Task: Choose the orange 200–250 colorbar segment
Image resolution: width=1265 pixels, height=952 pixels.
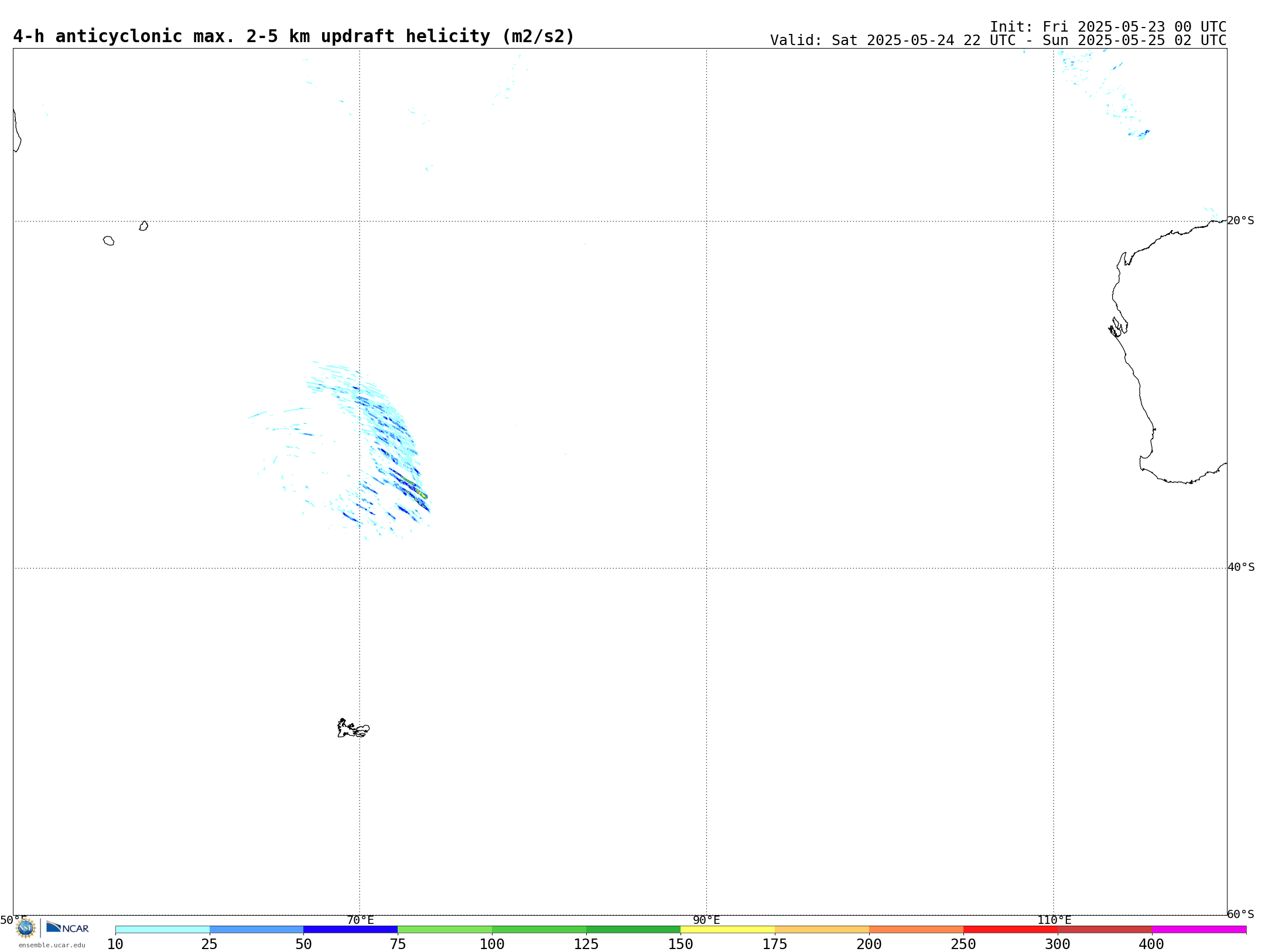Action: (917, 929)
